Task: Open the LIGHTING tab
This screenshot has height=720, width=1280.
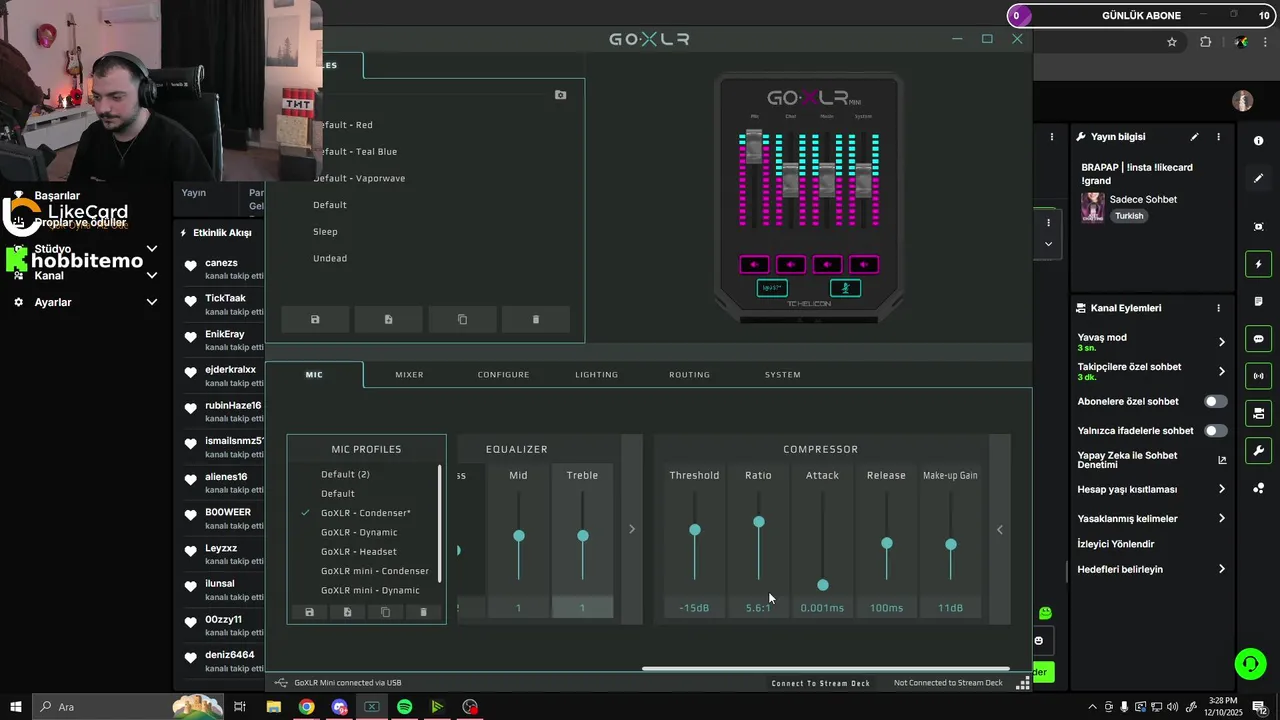Action: (596, 375)
